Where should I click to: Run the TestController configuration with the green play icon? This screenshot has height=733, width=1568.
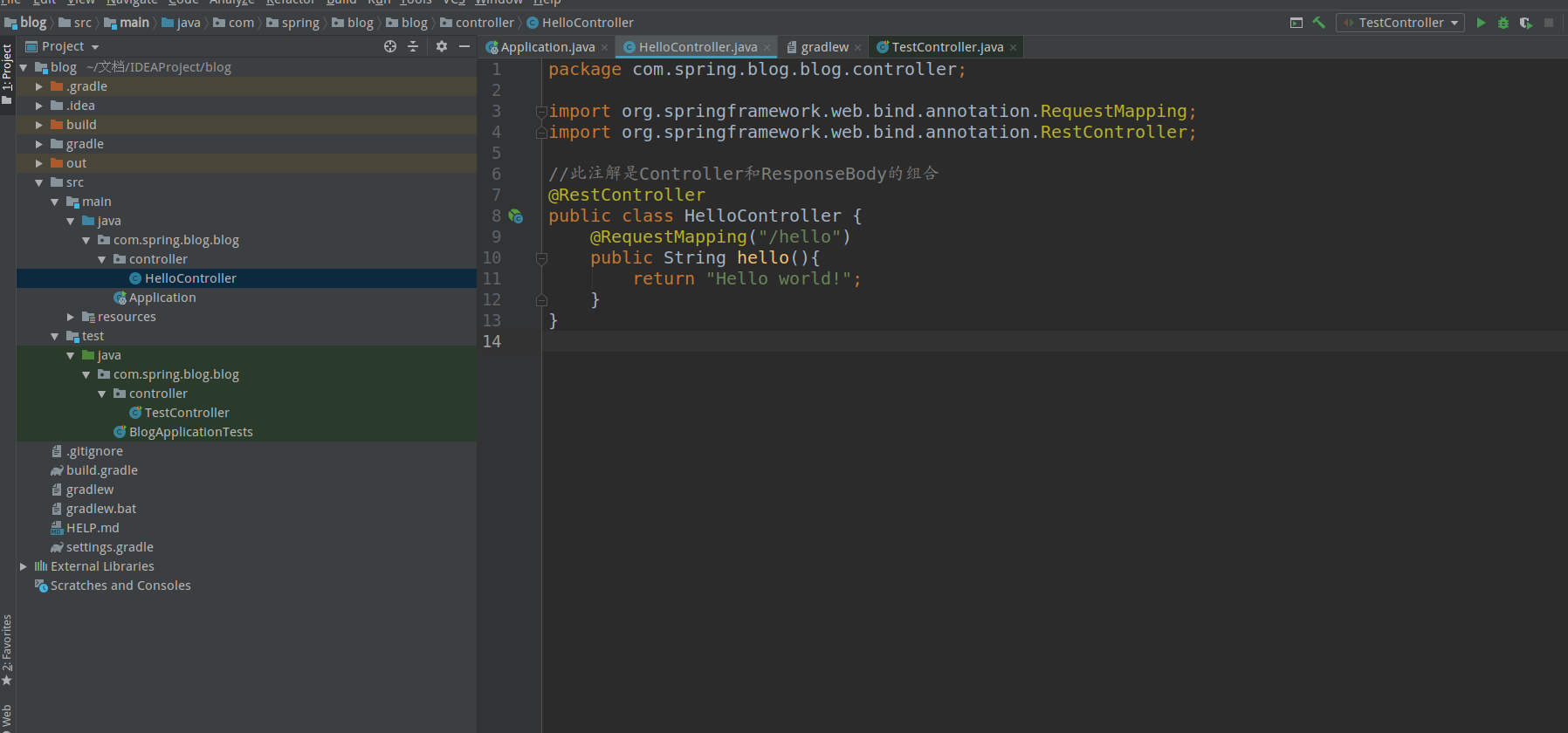coord(1481,23)
